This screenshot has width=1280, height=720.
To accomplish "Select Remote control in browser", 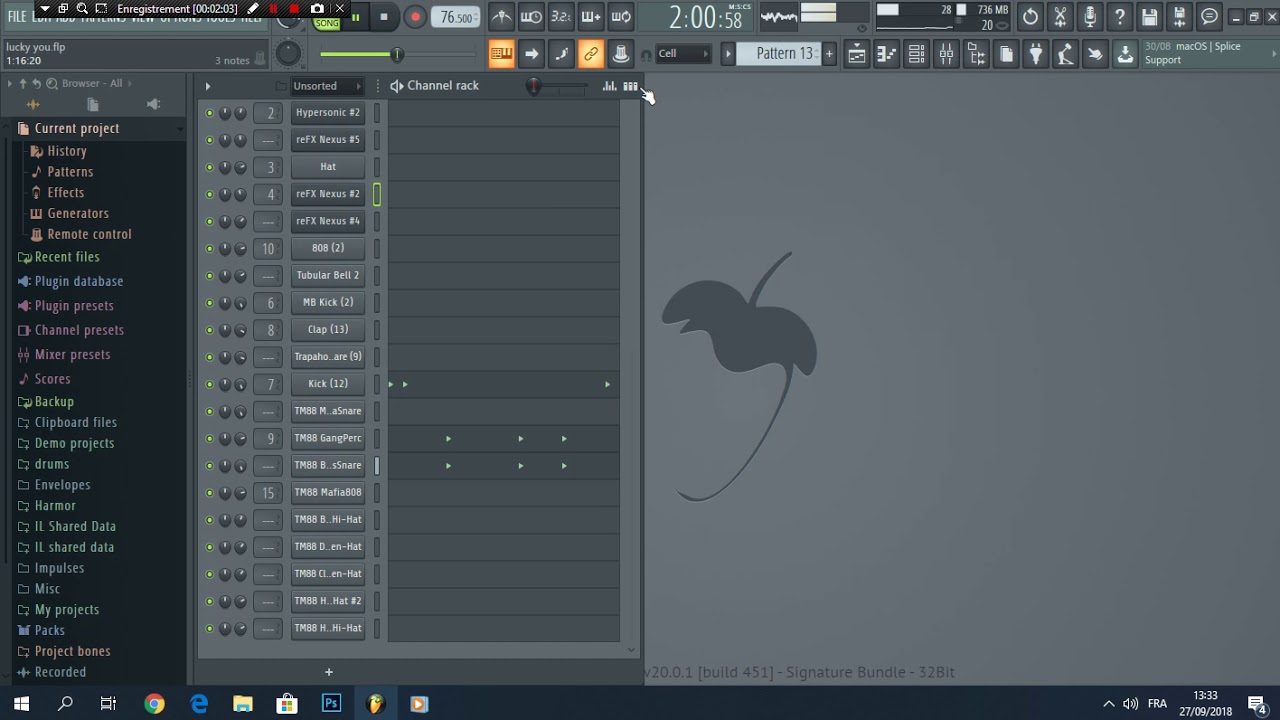I will pos(89,234).
